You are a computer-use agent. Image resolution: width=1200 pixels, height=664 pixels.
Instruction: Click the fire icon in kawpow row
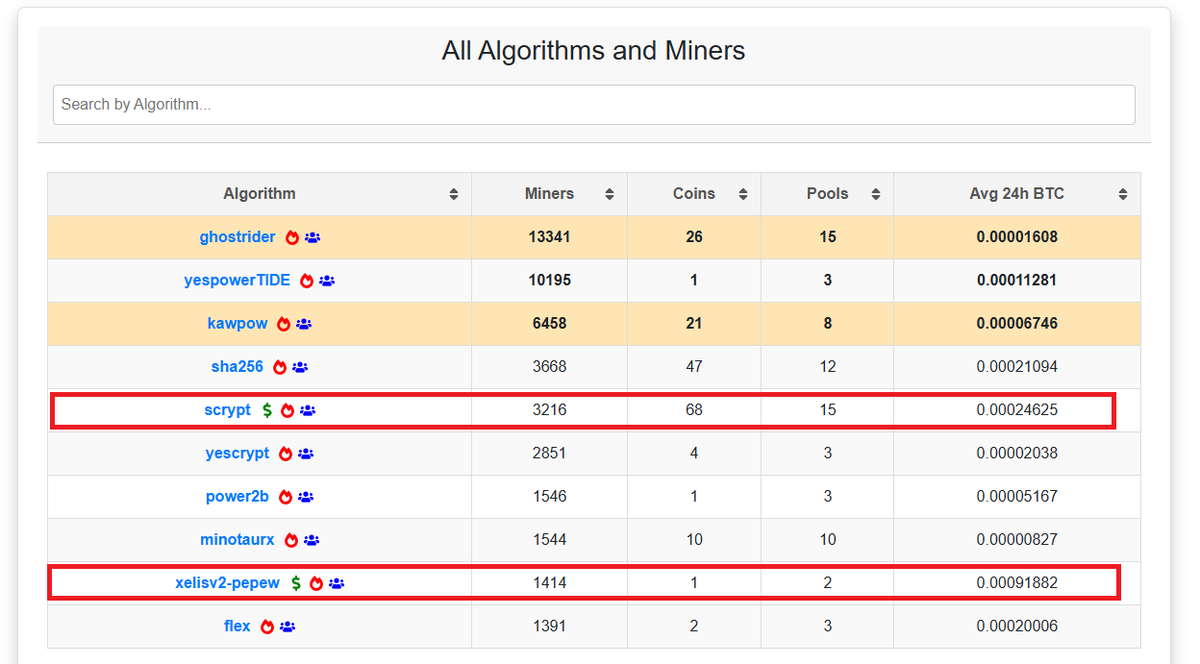point(283,324)
